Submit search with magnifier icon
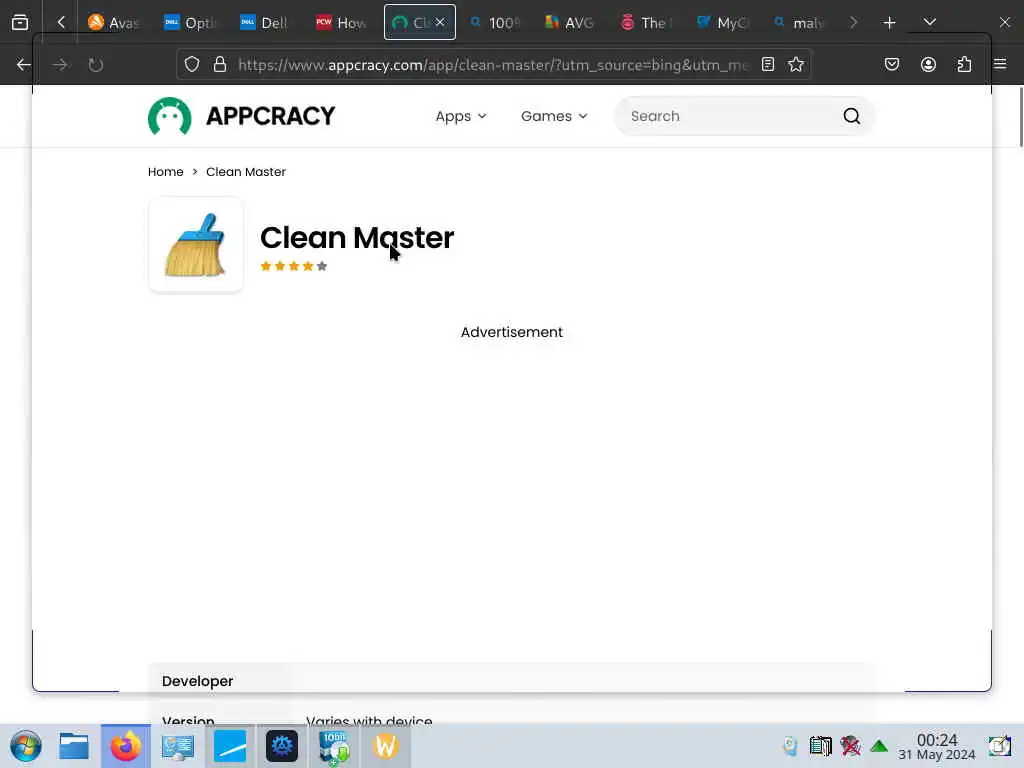1024x768 pixels. click(x=852, y=116)
